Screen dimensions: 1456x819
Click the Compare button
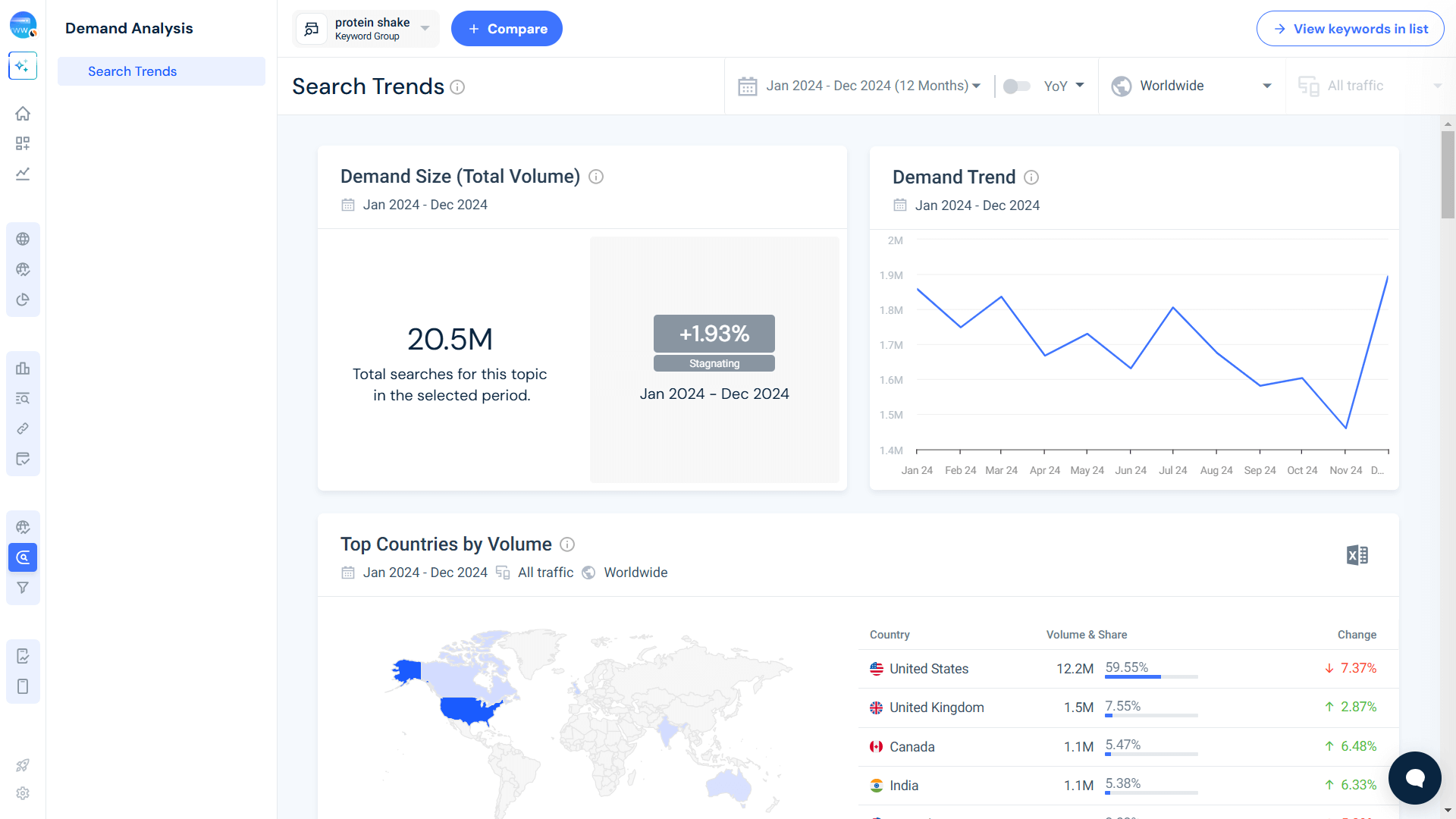(x=507, y=29)
